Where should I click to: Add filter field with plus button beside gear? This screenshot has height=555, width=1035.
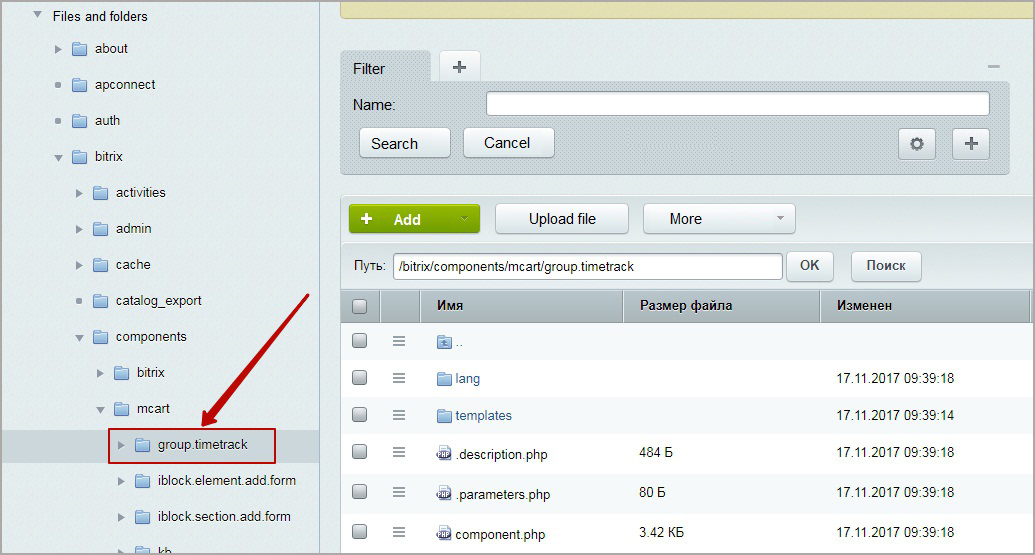coord(971,144)
